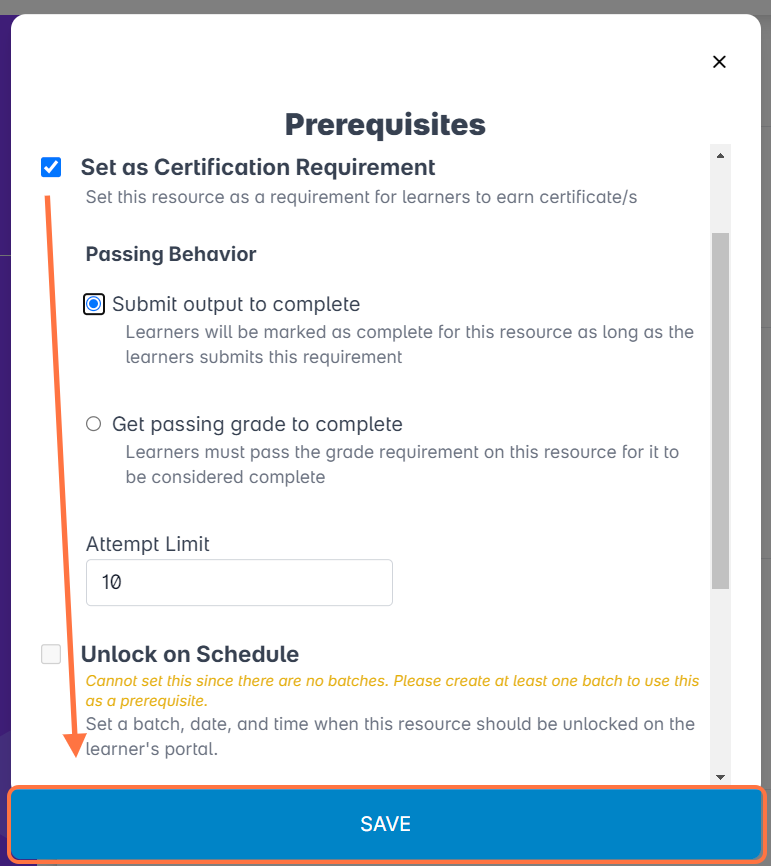Click the Passing Behavior section heading

tap(171, 254)
